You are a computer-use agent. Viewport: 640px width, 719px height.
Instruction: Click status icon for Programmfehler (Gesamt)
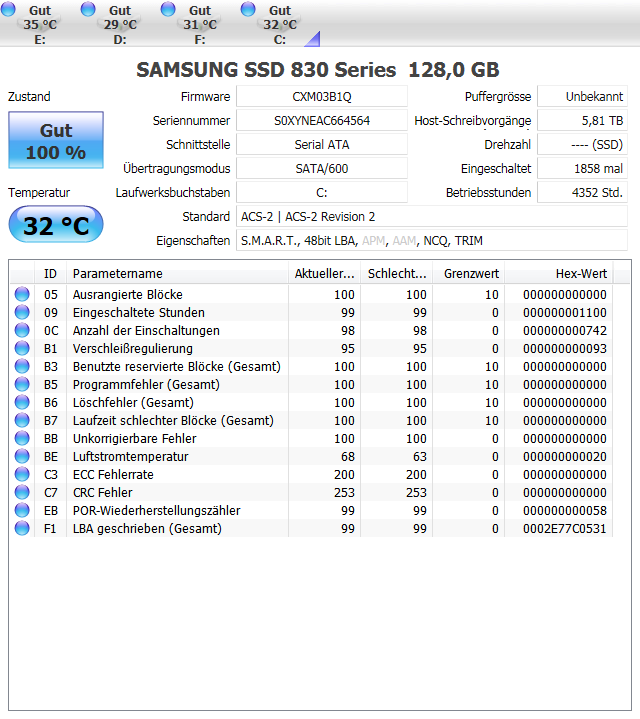(x=22, y=384)
